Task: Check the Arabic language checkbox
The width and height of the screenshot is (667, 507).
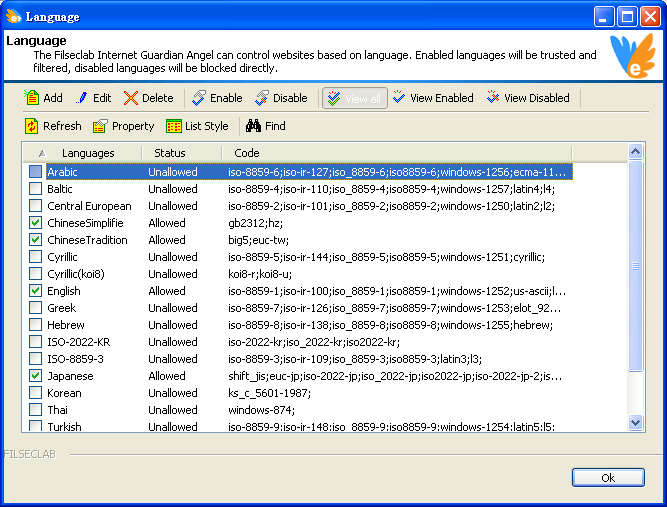Action: [36, 172]
